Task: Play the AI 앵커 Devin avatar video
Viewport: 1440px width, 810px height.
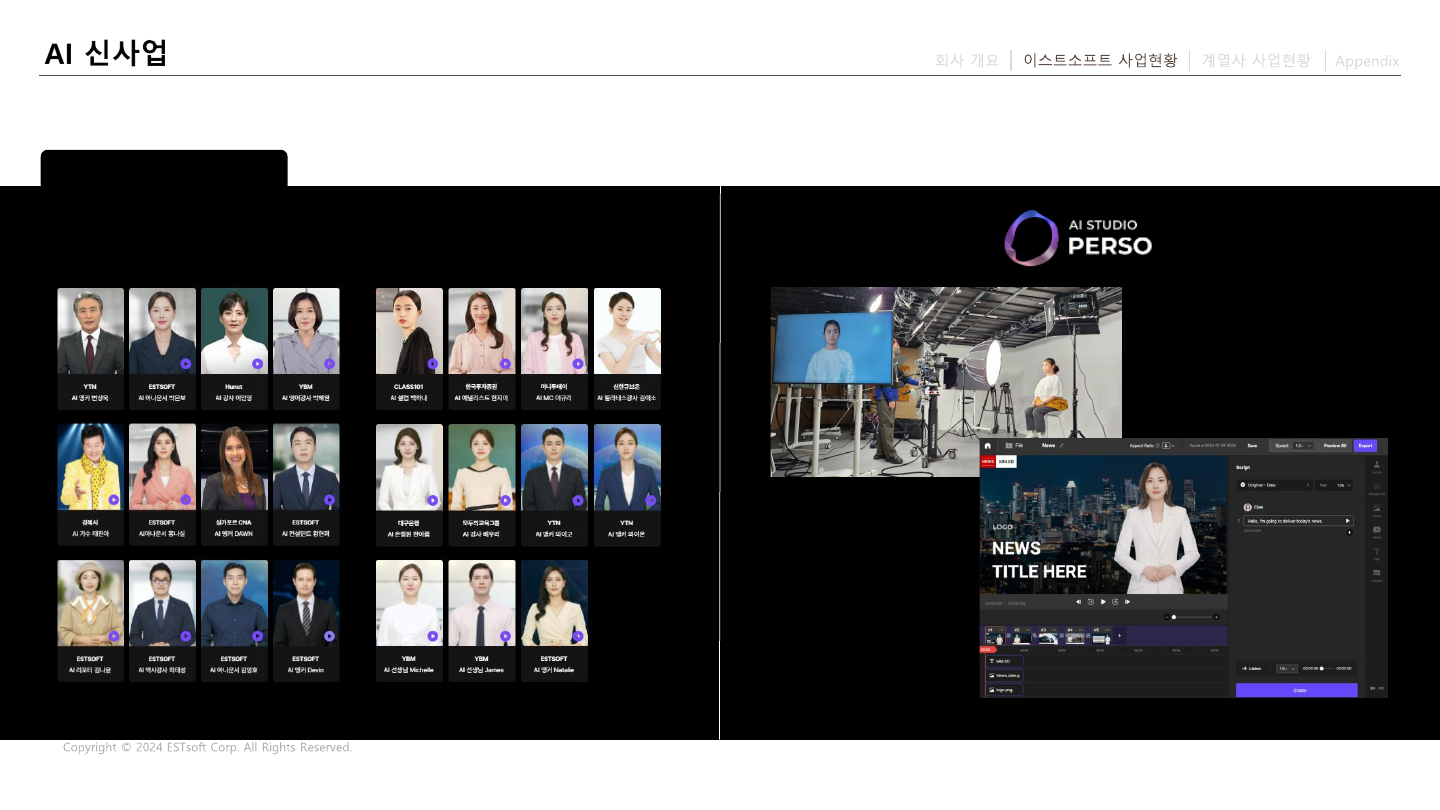Action: click(329, 636)
